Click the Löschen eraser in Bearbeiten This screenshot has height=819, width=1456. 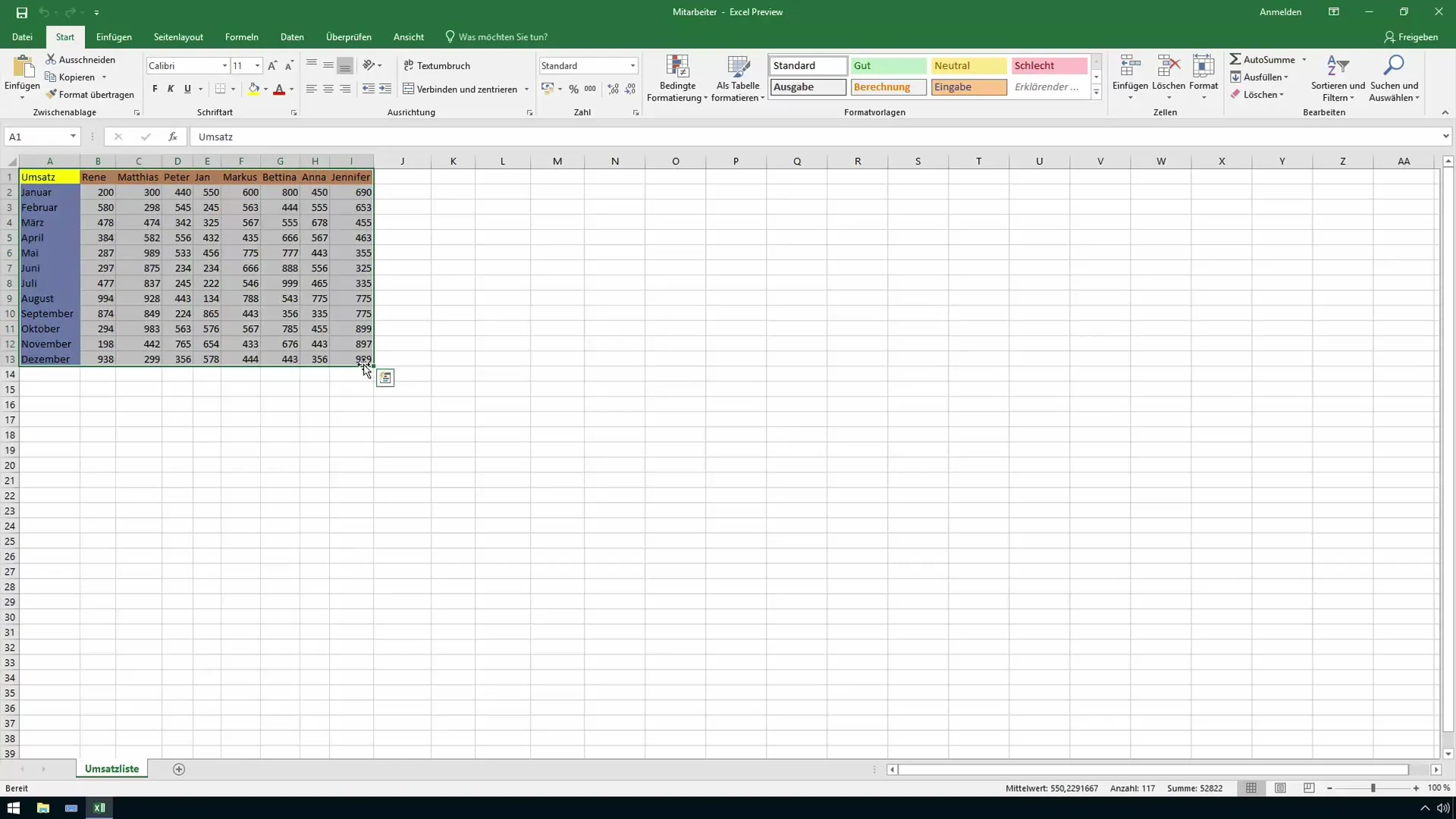pos(1257,95)
